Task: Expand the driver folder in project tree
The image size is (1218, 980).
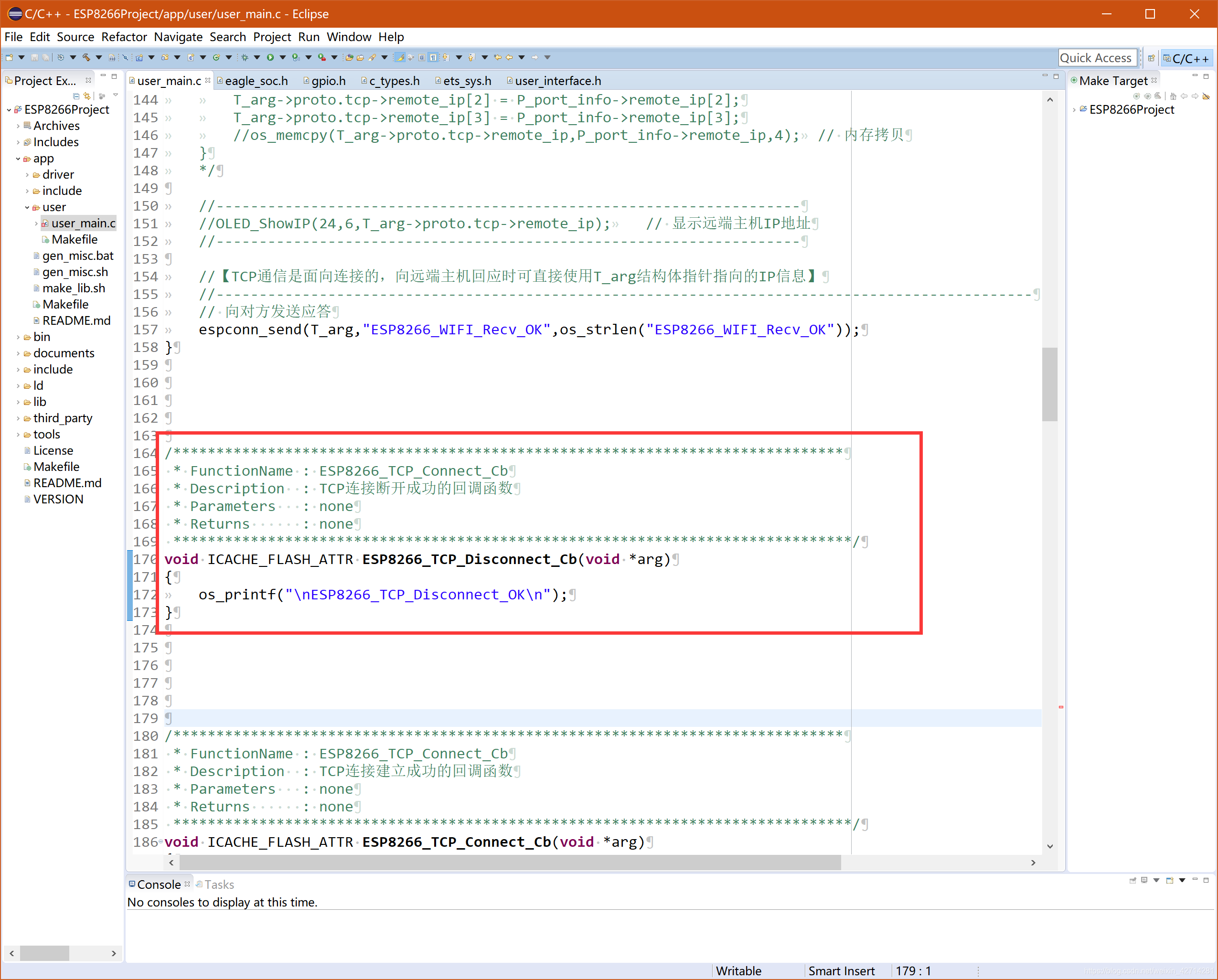Action: click(x=27, y=174)
